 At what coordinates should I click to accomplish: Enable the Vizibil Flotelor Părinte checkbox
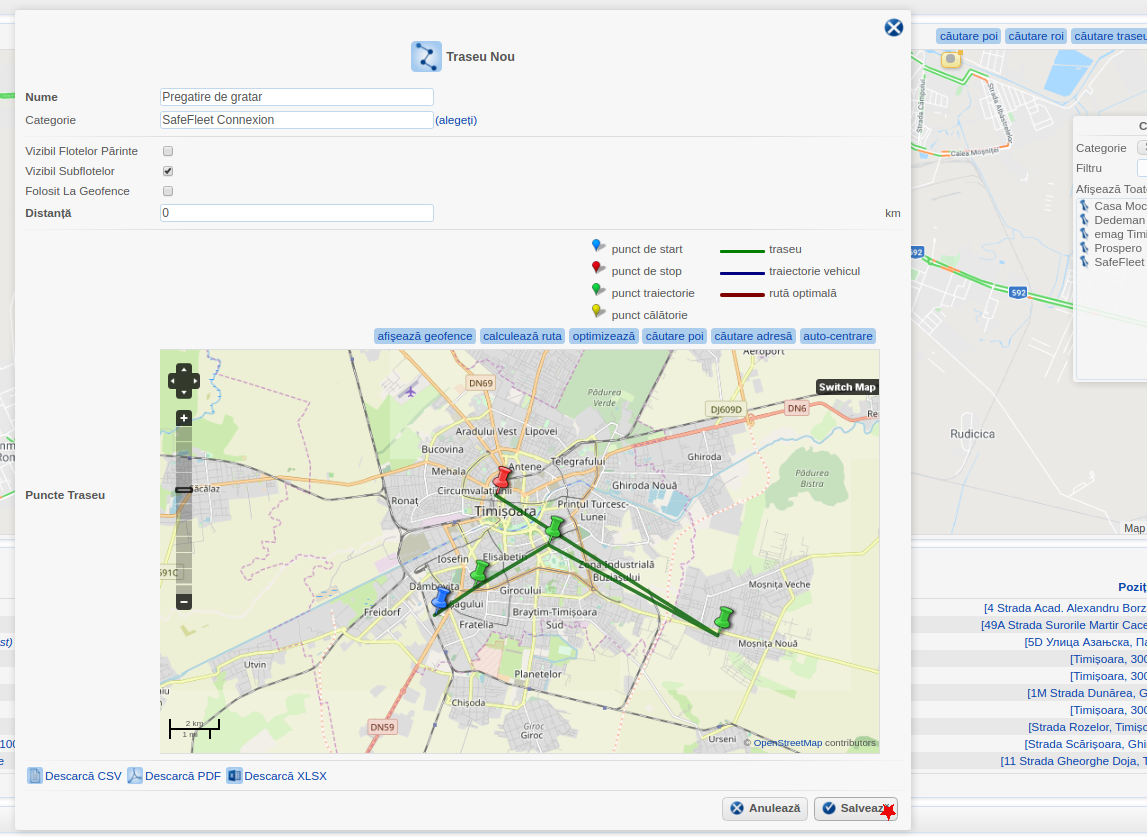pyautogui.click(x=168, y=150)
